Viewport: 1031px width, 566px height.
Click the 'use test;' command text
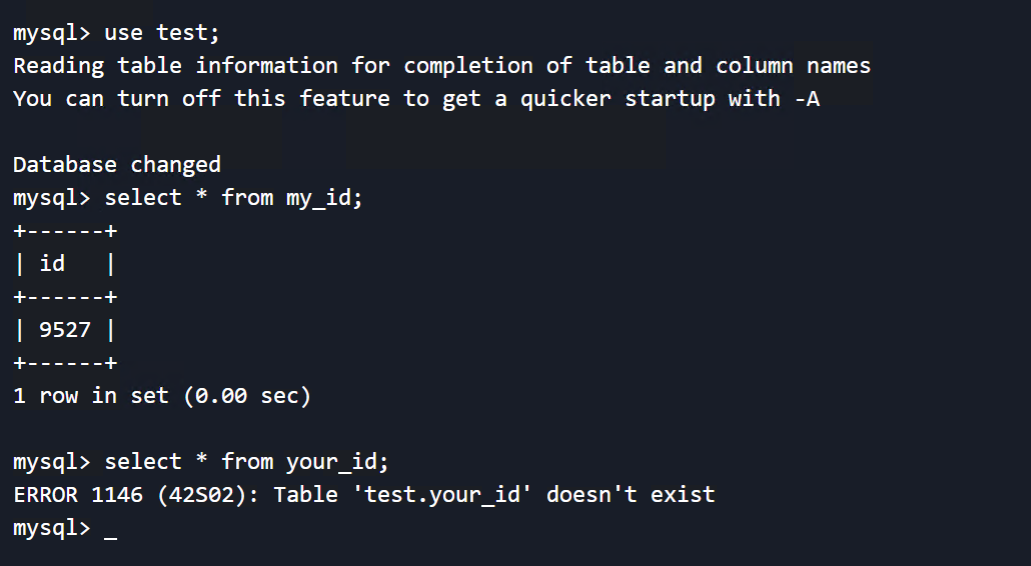tap(162, 33)
